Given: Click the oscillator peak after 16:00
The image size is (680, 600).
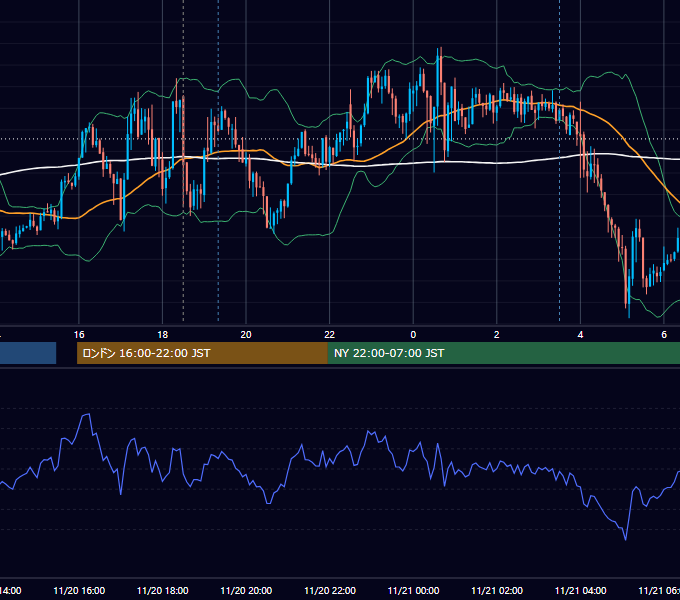Looking at the screenshot, I should pos(87,415).
